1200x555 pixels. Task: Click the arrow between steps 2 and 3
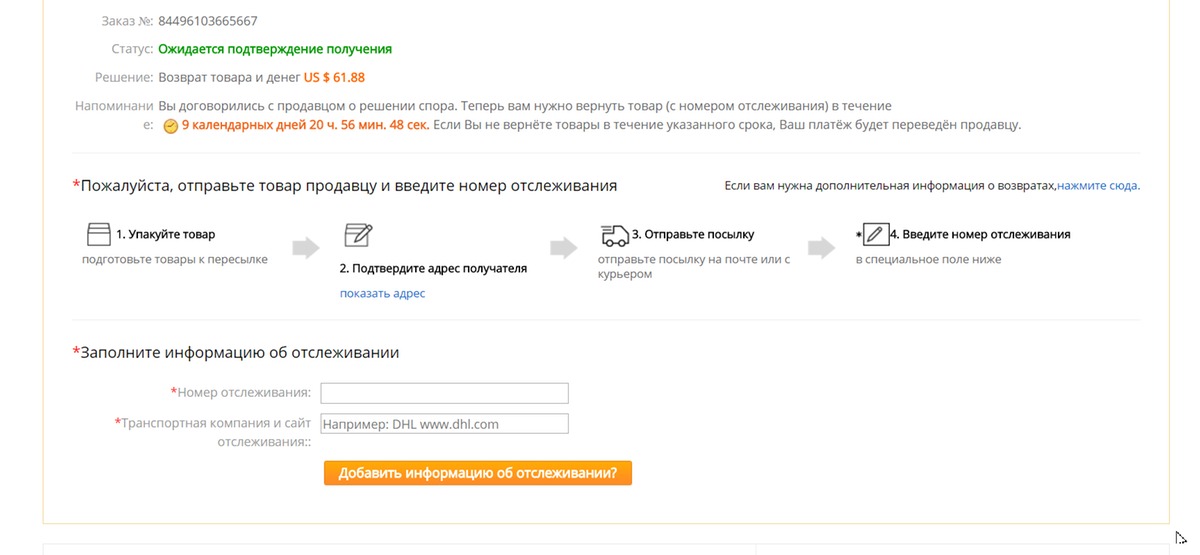(564, 248)
